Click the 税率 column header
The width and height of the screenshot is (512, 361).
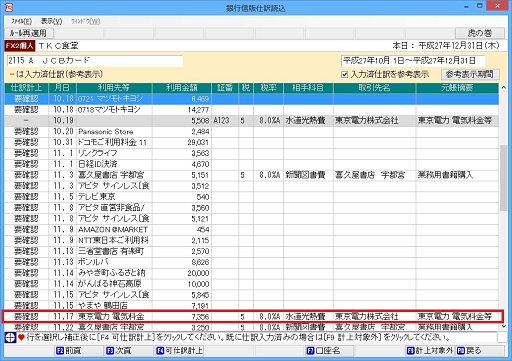click(x=268, y=88)
